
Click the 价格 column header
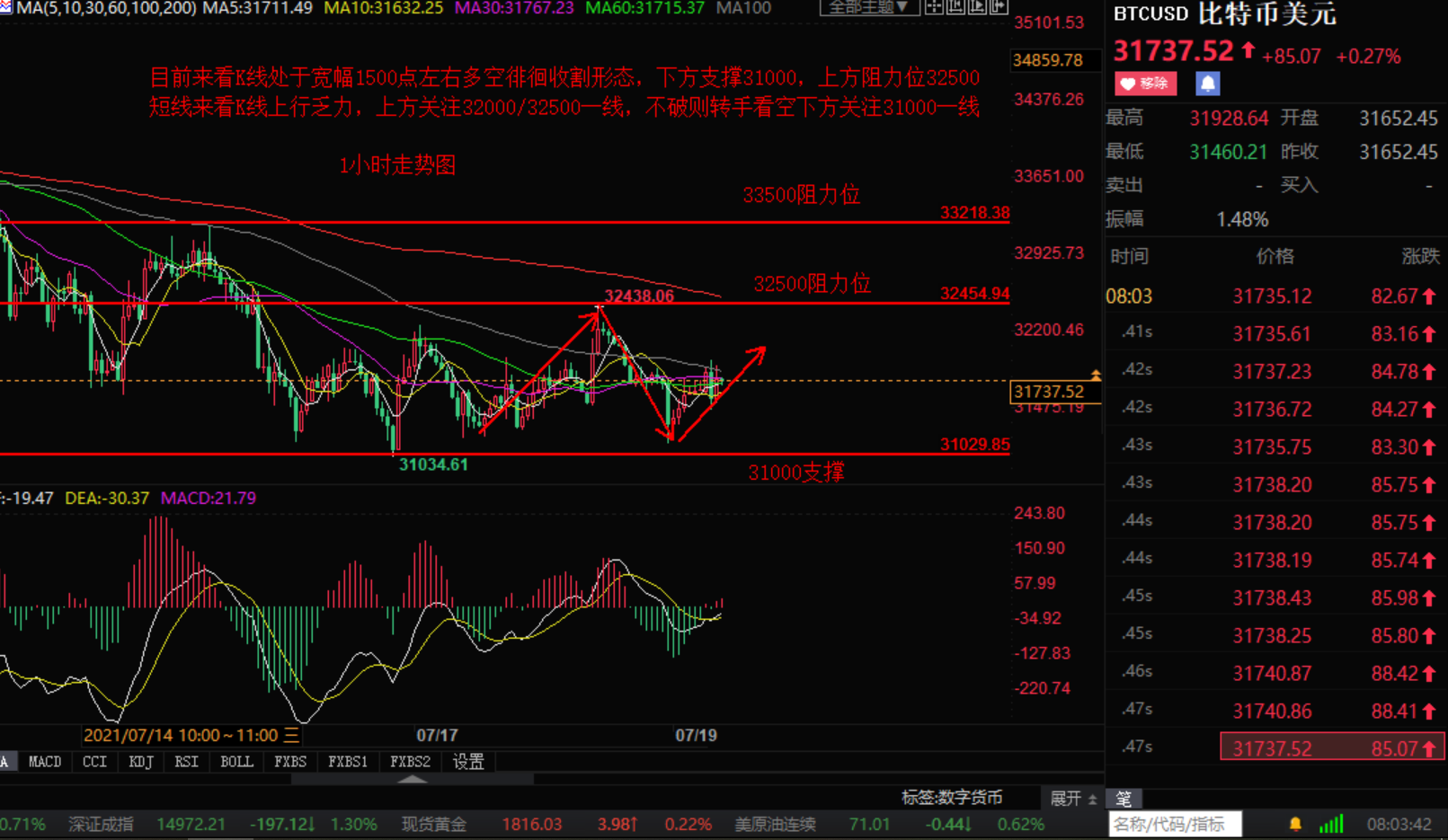[x=1275, y=257]
